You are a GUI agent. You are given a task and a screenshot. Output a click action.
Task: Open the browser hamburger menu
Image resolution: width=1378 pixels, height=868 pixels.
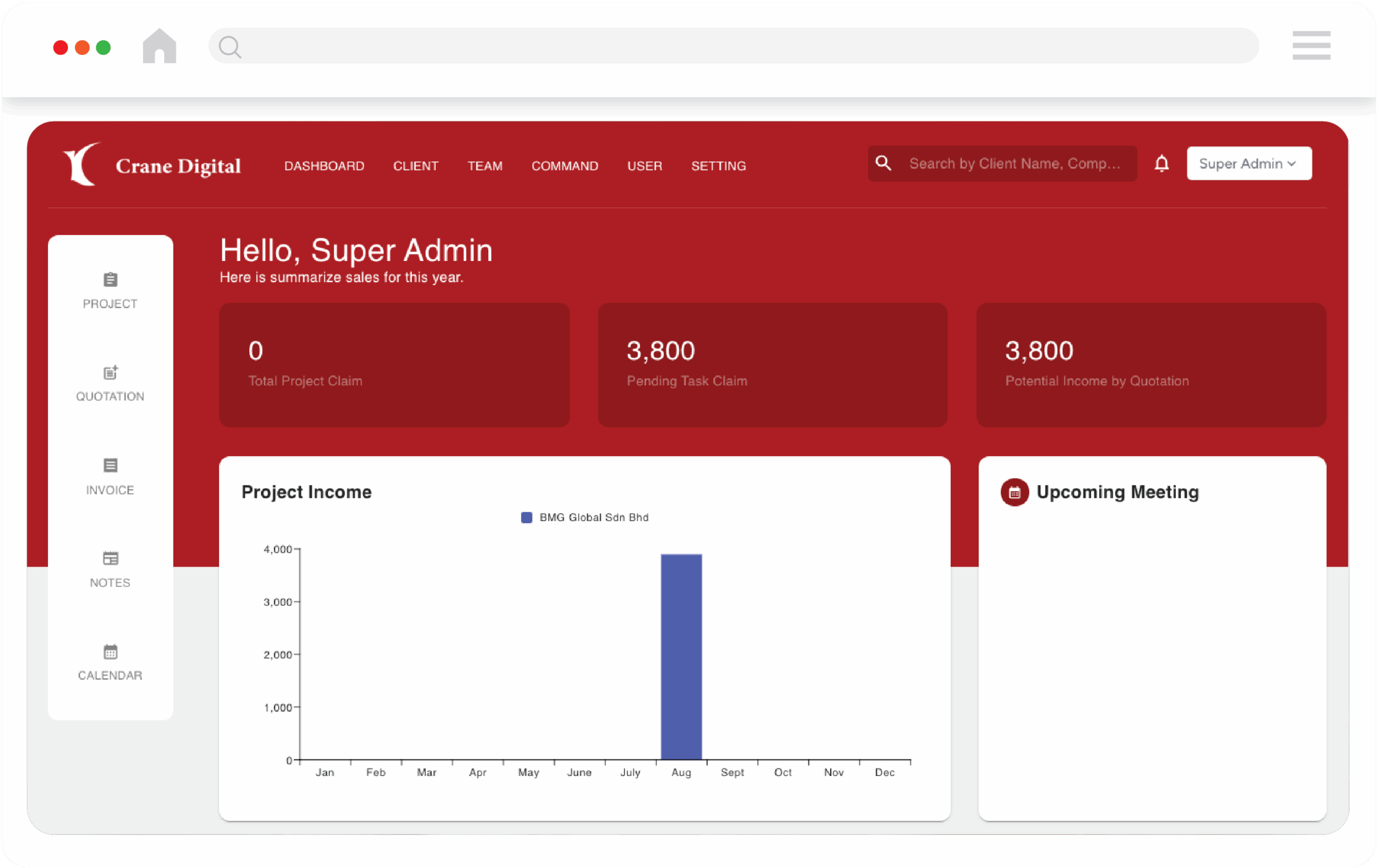tap(1311, 46)
